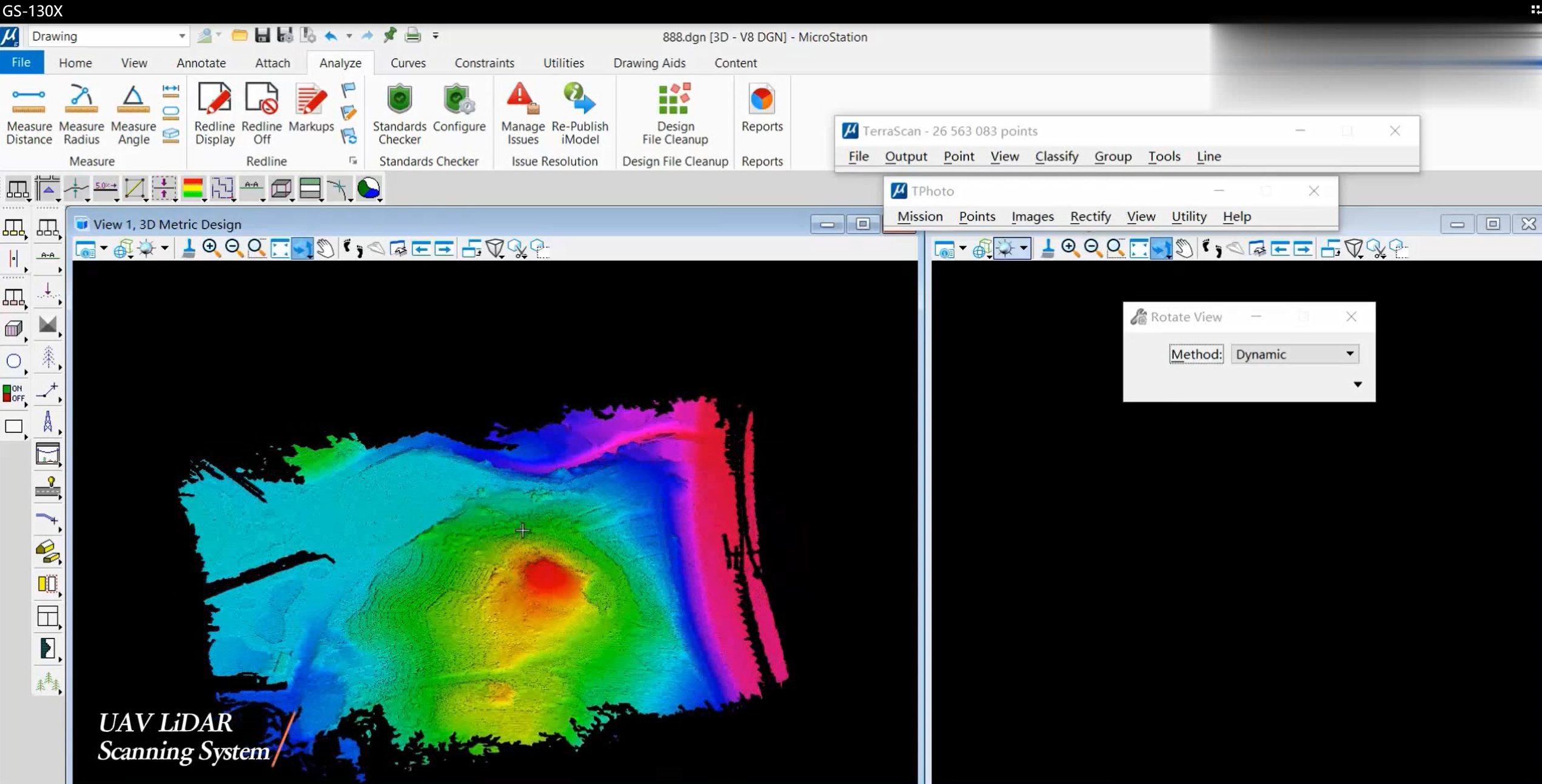Open the undo history dropdown arrow
The height and width of the screenshot is (784, 1542).
click(x=349, y=36)
